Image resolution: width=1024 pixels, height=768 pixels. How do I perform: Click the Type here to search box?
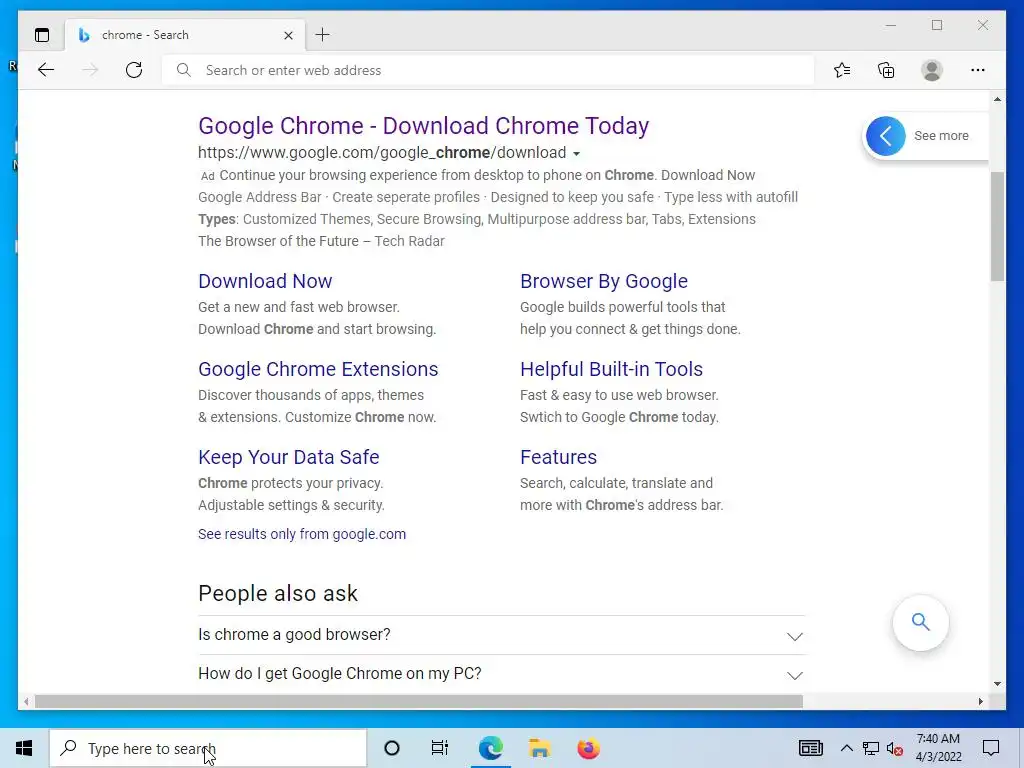point(208,748)
